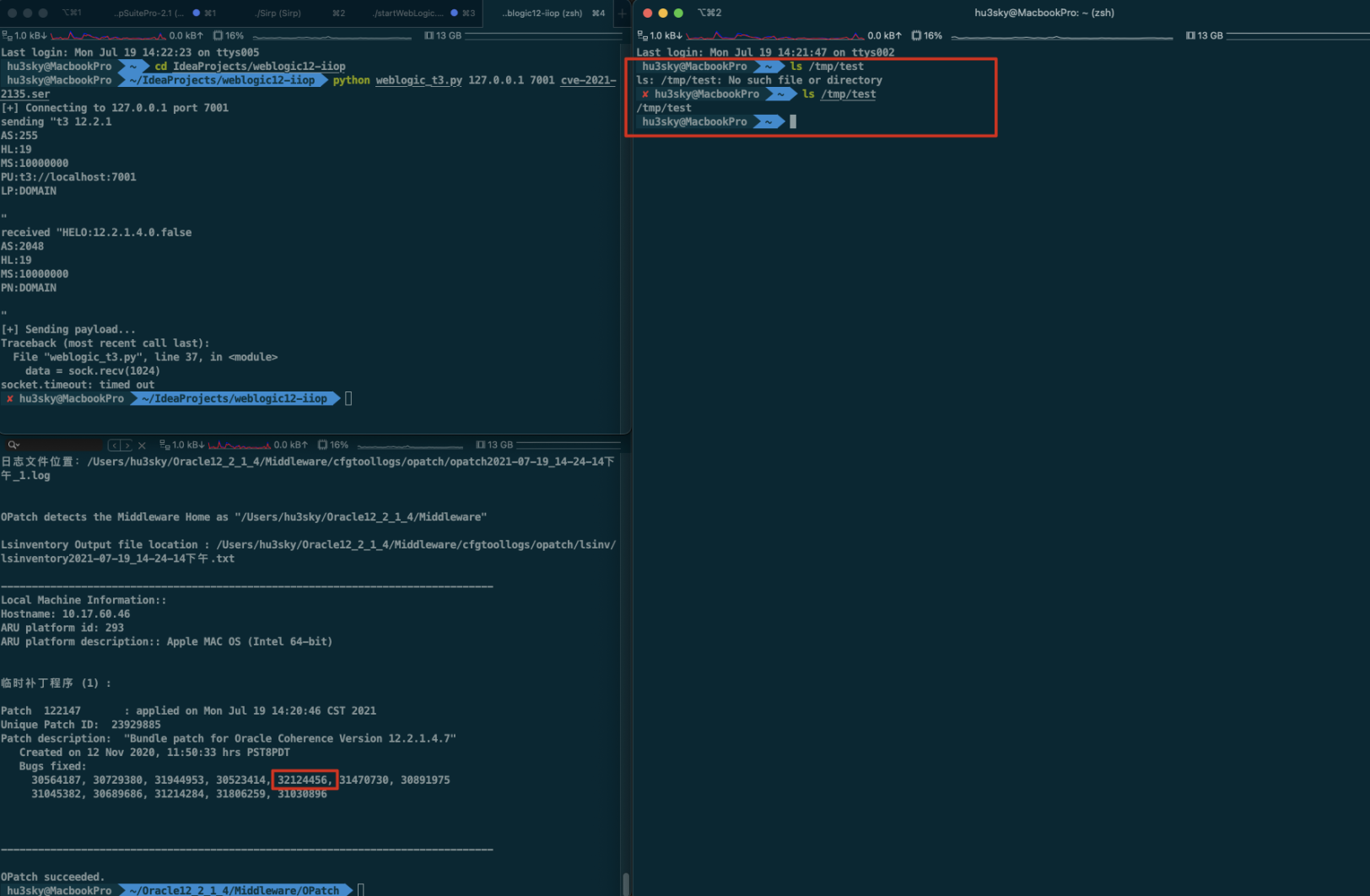The width and height of the screenshot is (1370, 896).
Task: Click bug number 30564187 in Bugs fixed
Action: click(x=58, y=780)
